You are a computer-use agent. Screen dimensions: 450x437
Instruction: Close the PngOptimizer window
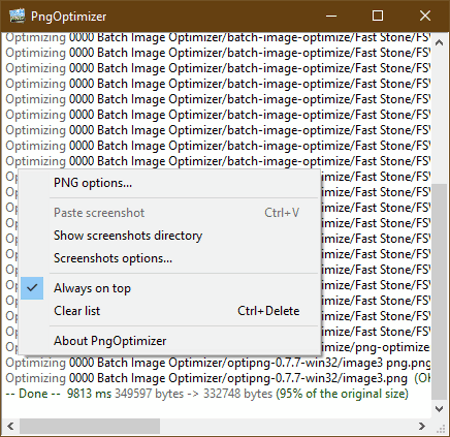point(425,16)
